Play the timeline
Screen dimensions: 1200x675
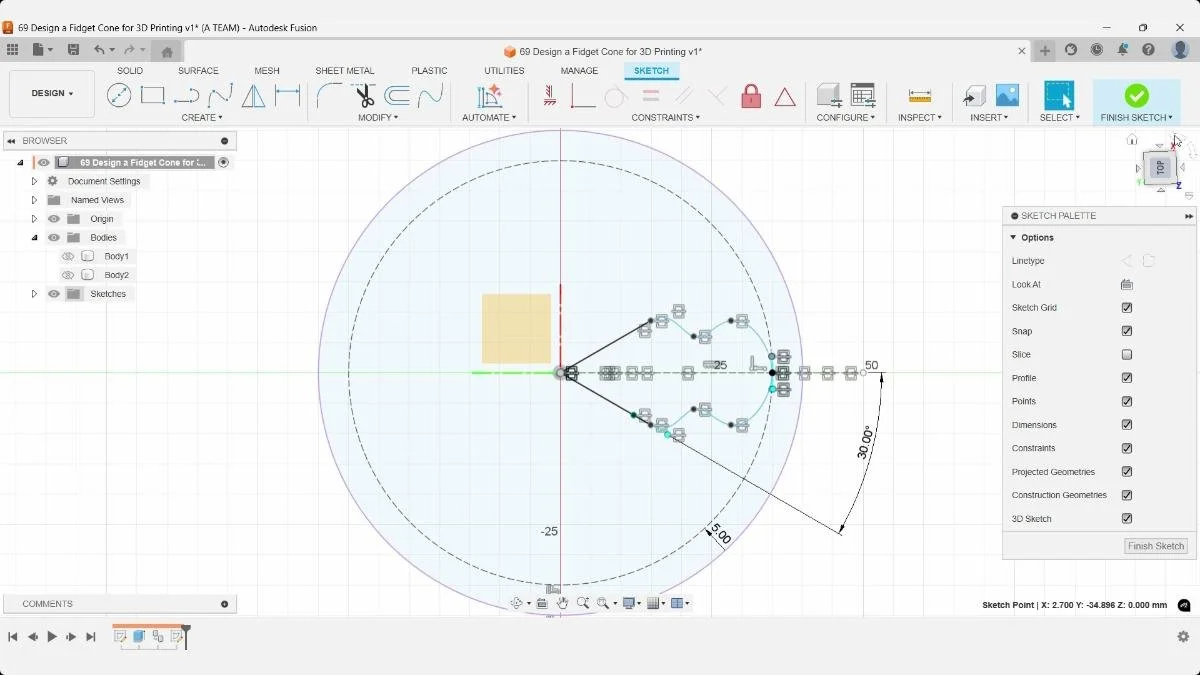pyautogui.click(x=52, y=636)
